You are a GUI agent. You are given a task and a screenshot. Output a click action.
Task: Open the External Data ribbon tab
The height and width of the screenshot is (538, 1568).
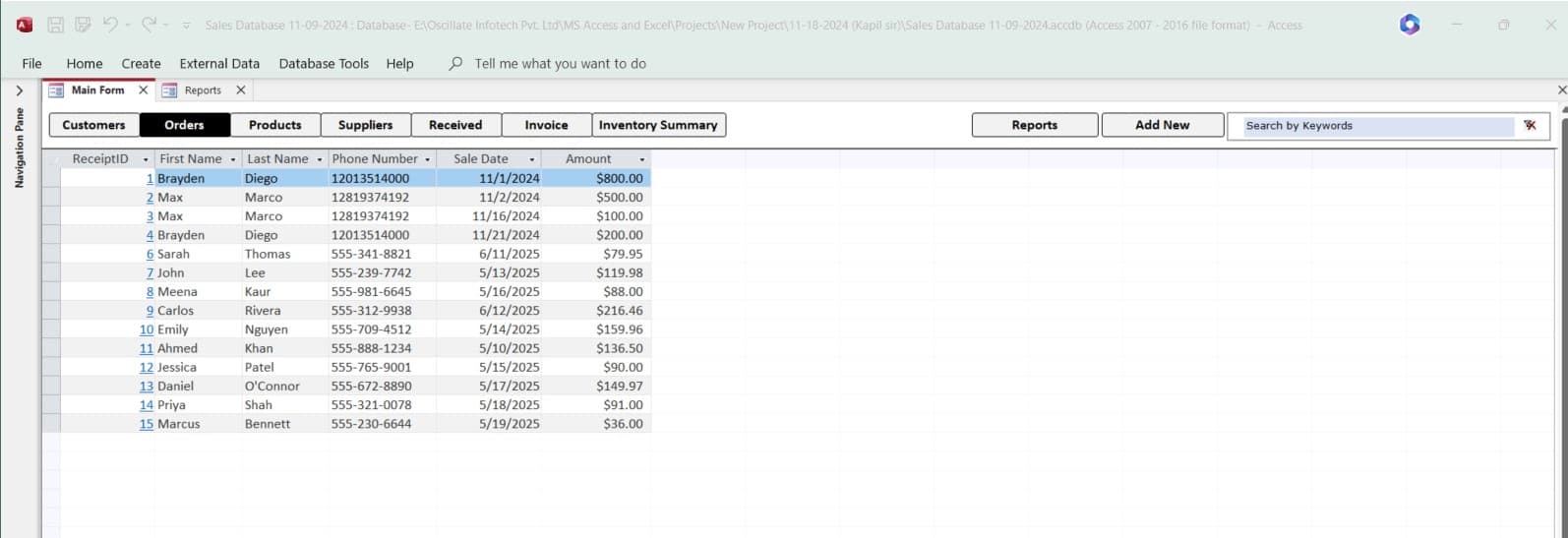(x=219, y=63)
